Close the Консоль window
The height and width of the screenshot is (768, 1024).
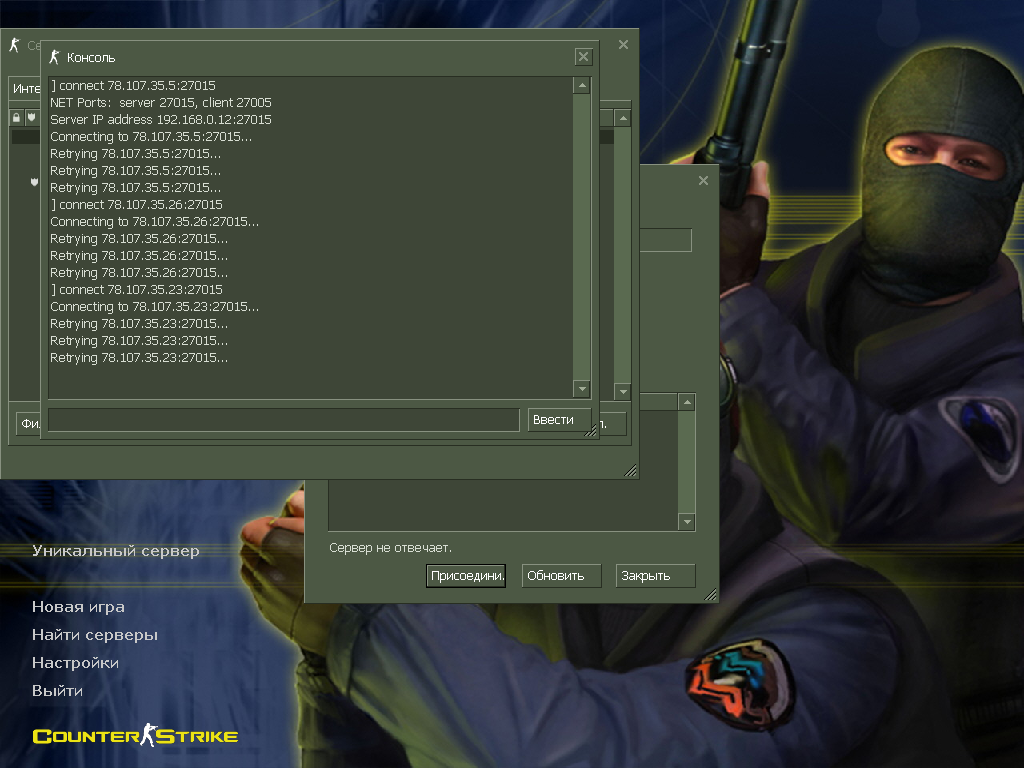(x=583, y=57)
